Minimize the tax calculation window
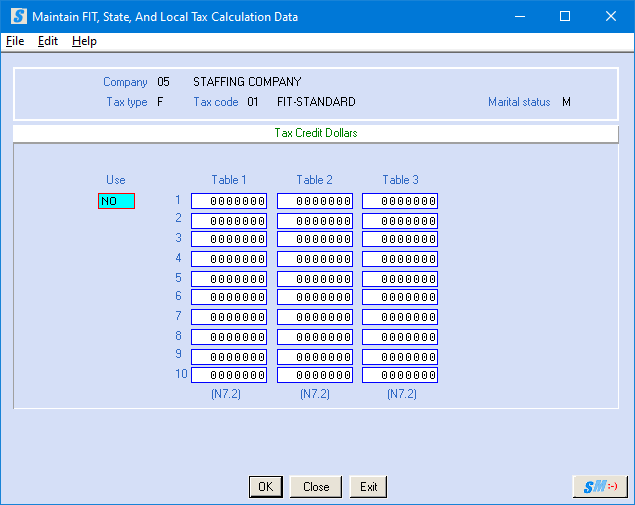This screenshot has height=505, width=635. 520,17
